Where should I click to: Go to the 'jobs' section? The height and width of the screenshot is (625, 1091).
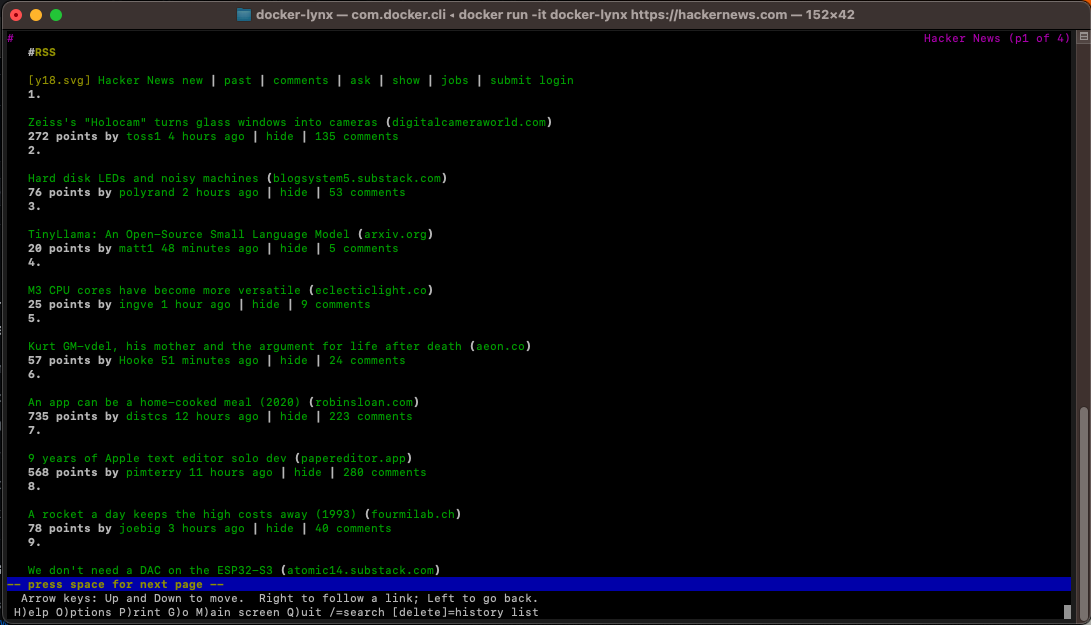click(455, 80)
